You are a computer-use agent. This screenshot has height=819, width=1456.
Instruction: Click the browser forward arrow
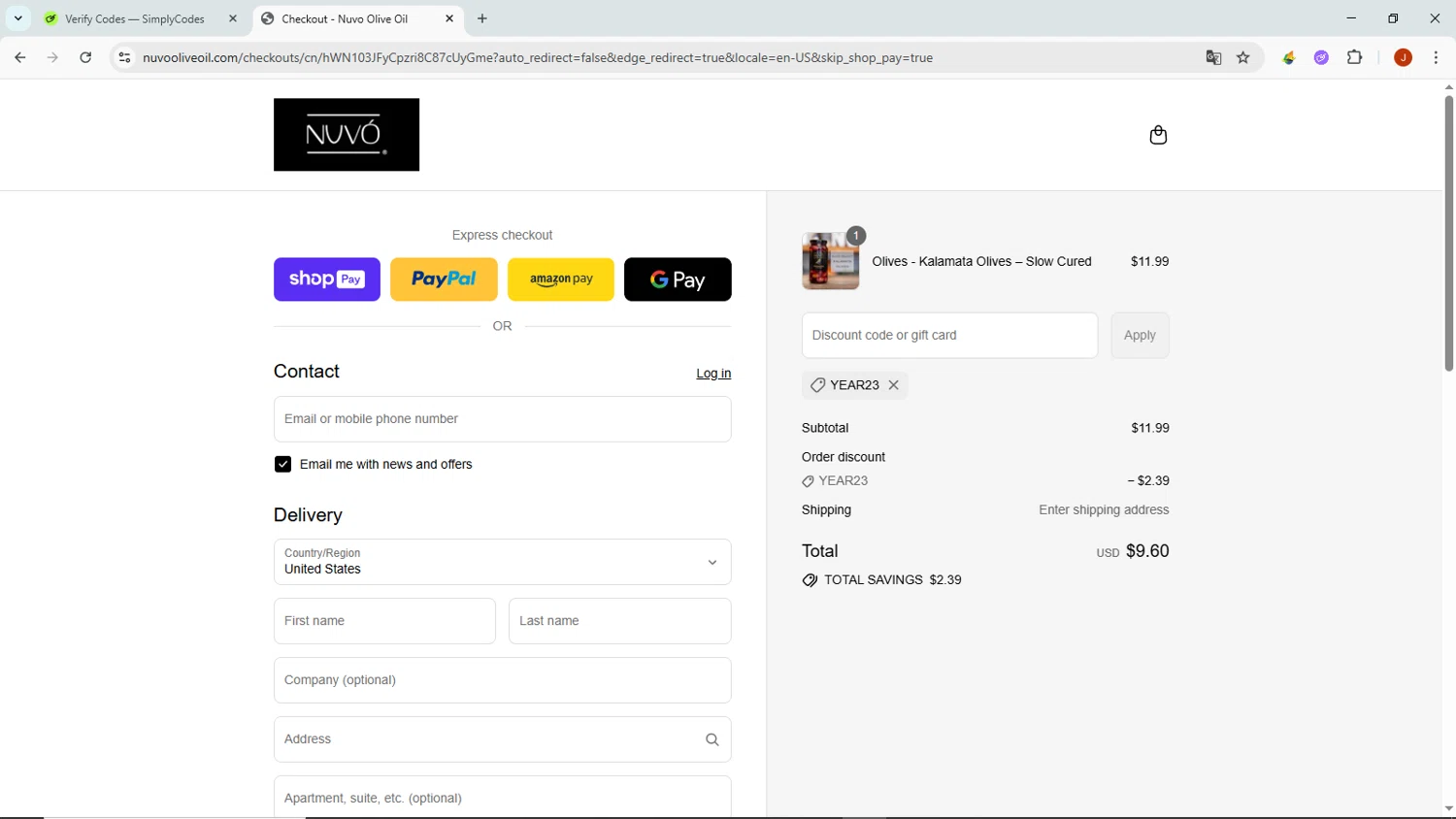(x=52, y=57)
